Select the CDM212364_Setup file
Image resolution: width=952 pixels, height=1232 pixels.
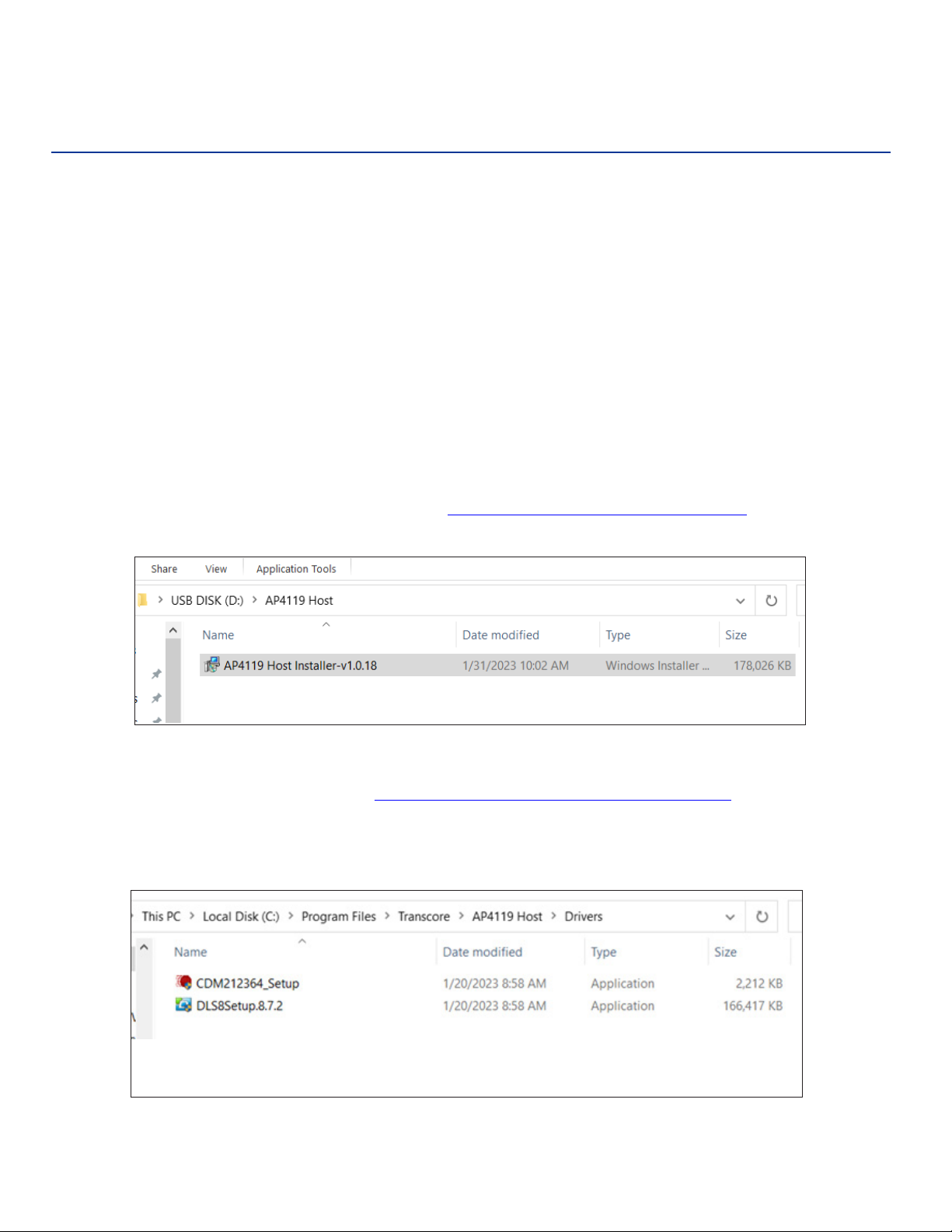(x=247, y=983)
